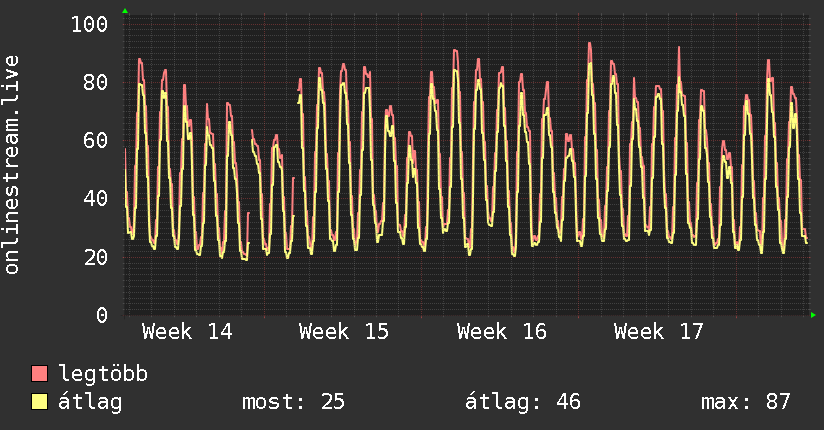Screen dimensions: 824x430
Task: Click the 'Week 16' axis label
Action: (501, 332)
